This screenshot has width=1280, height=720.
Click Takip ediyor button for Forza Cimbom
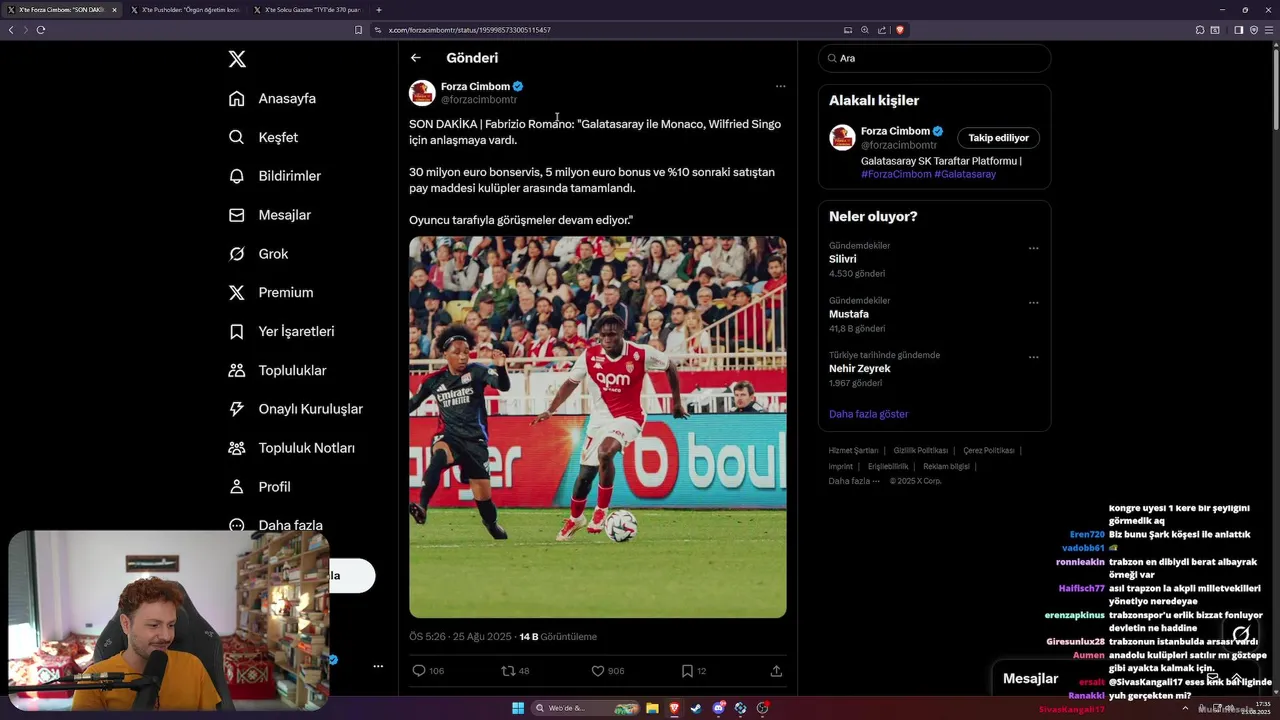(x=998, y=138)
